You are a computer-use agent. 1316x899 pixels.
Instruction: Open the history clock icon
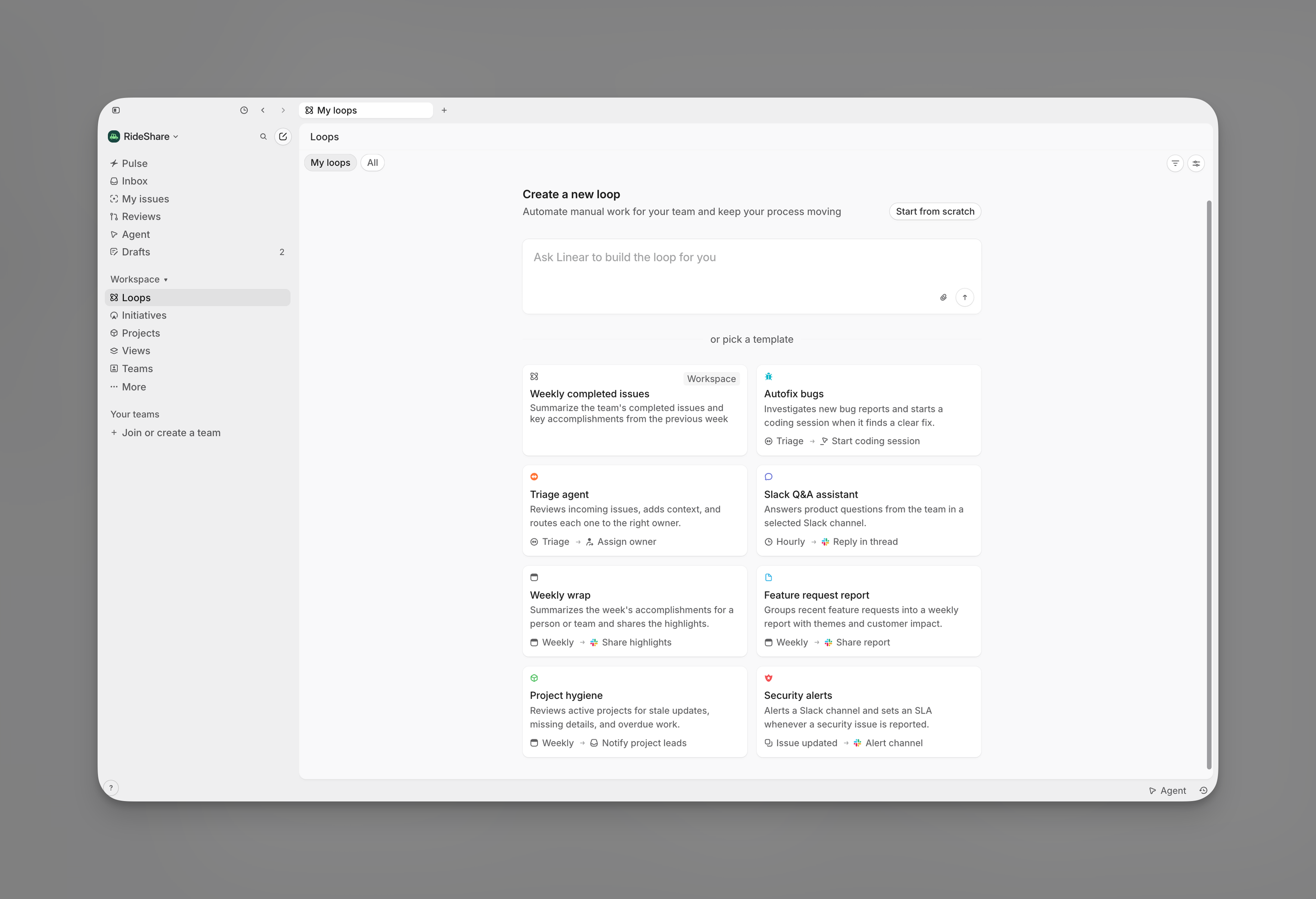pos(244,111)
